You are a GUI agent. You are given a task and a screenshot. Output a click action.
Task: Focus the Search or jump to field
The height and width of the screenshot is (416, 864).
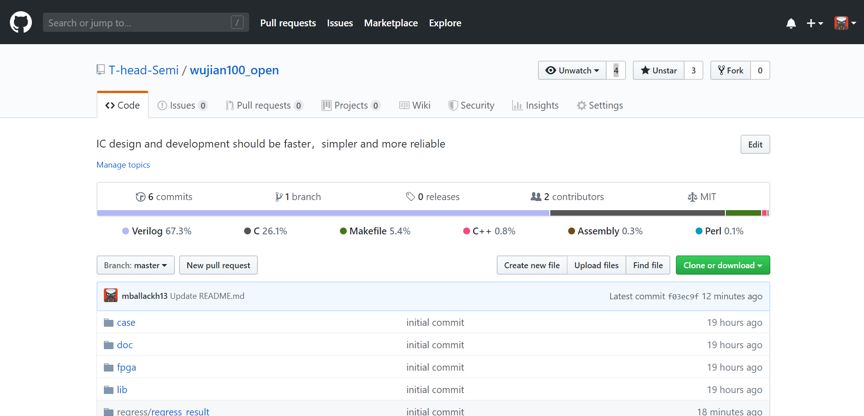click(145, 23)
